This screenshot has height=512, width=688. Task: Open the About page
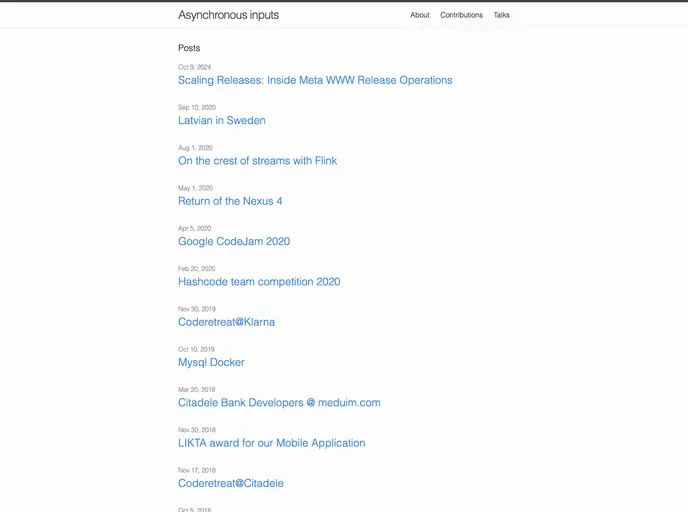click(x=419, y=15)
